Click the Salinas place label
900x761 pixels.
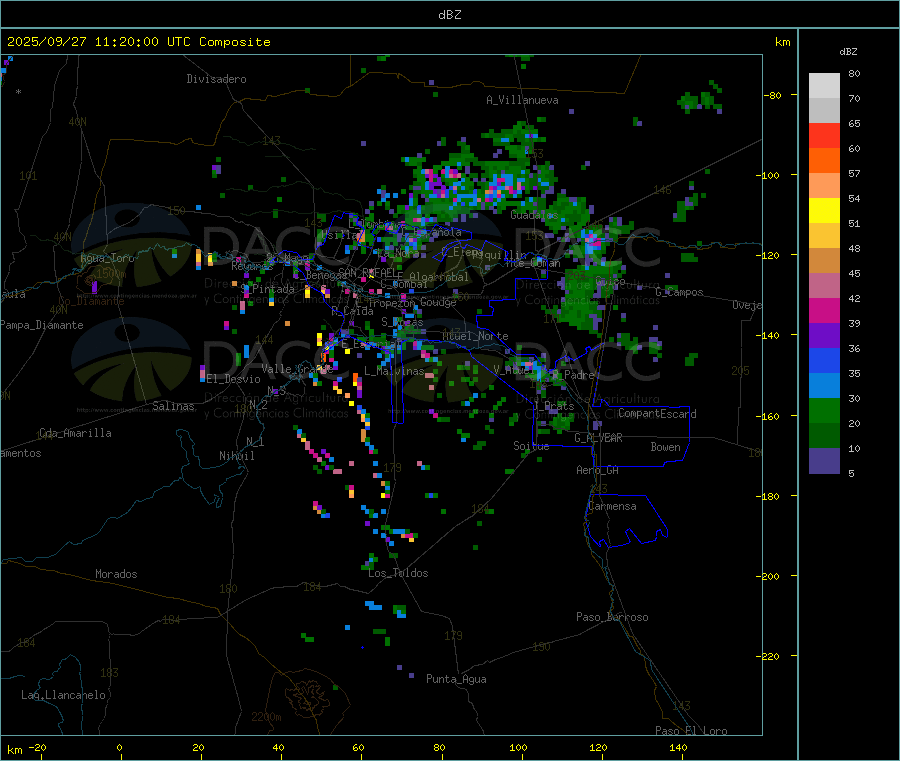click(173, 406)
